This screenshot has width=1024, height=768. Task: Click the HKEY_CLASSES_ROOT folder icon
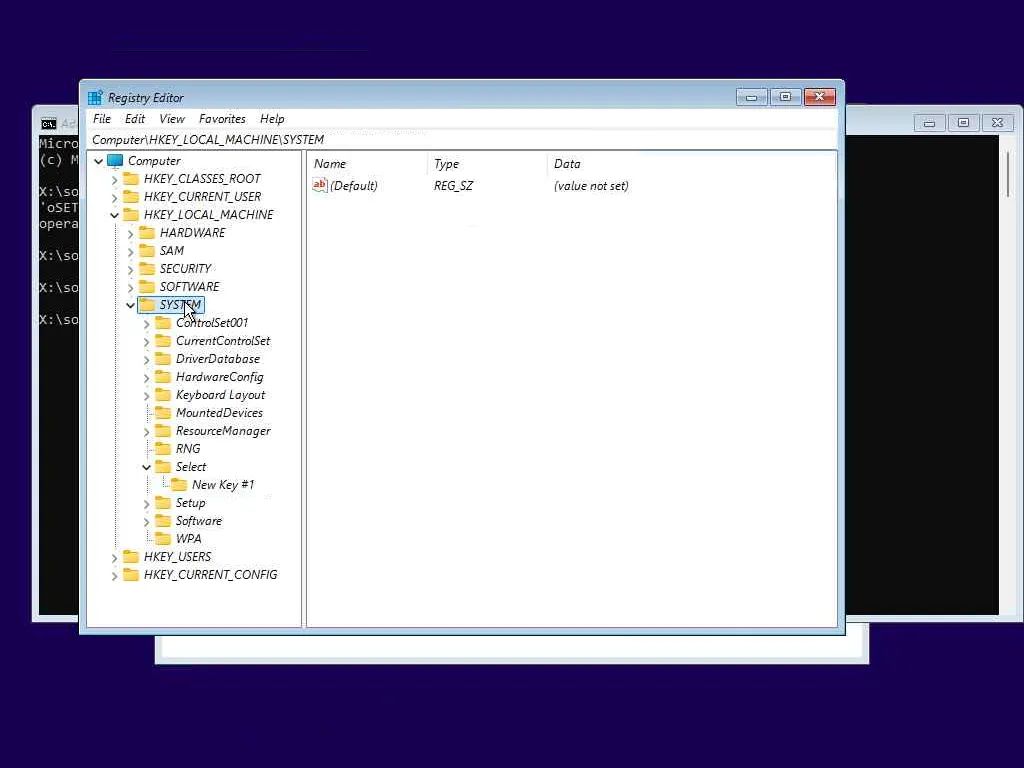[131, 179]
